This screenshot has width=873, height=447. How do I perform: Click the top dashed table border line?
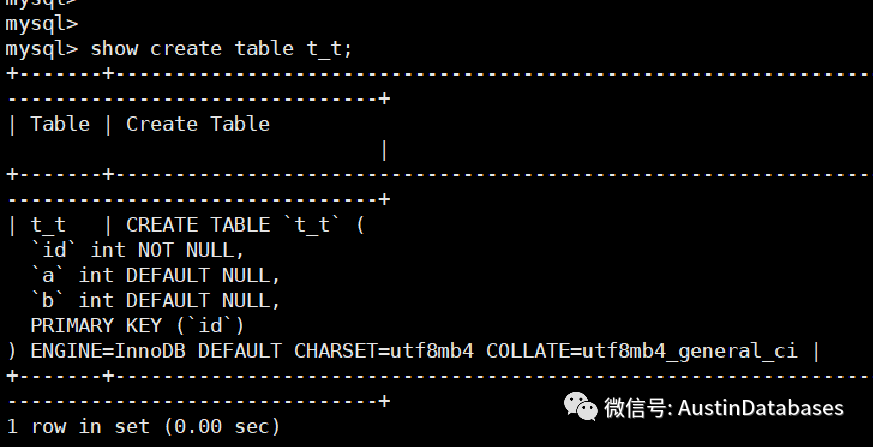[436, 74]
